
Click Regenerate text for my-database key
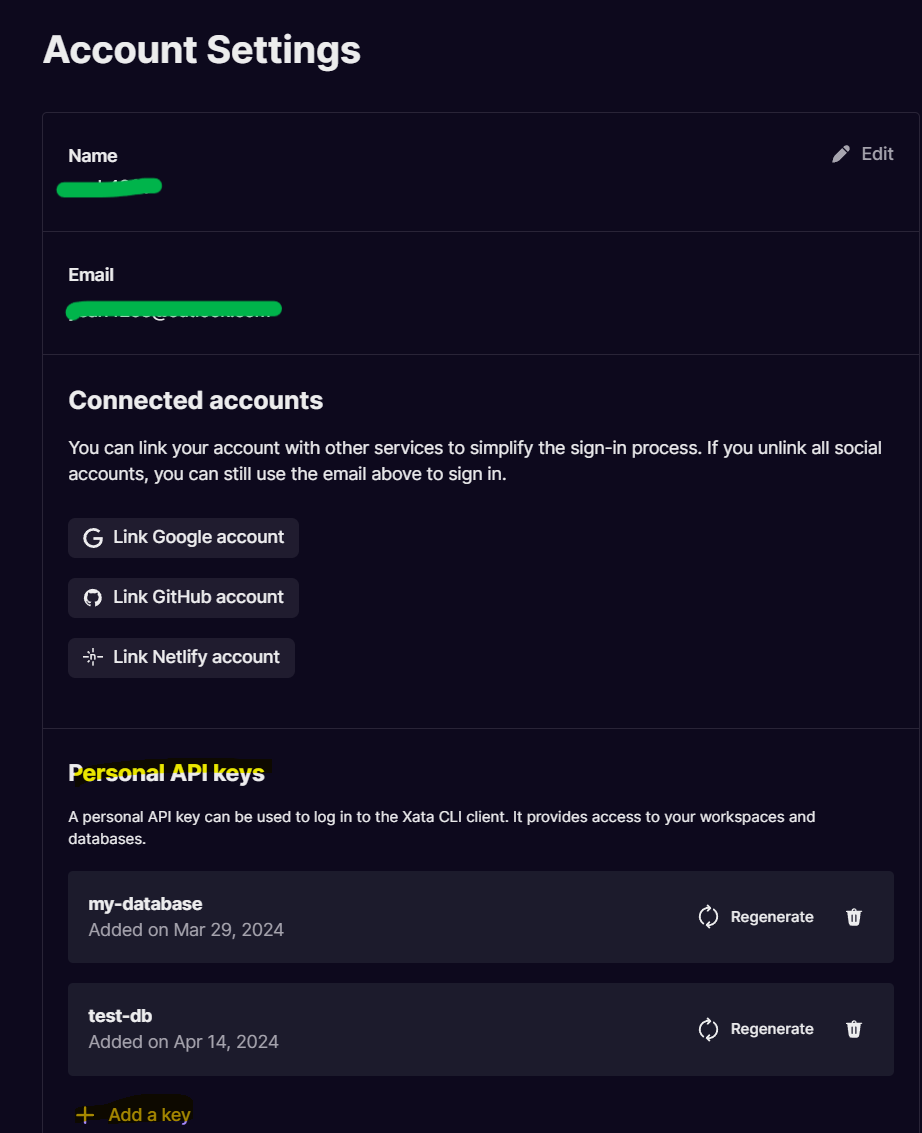[772, 917]
